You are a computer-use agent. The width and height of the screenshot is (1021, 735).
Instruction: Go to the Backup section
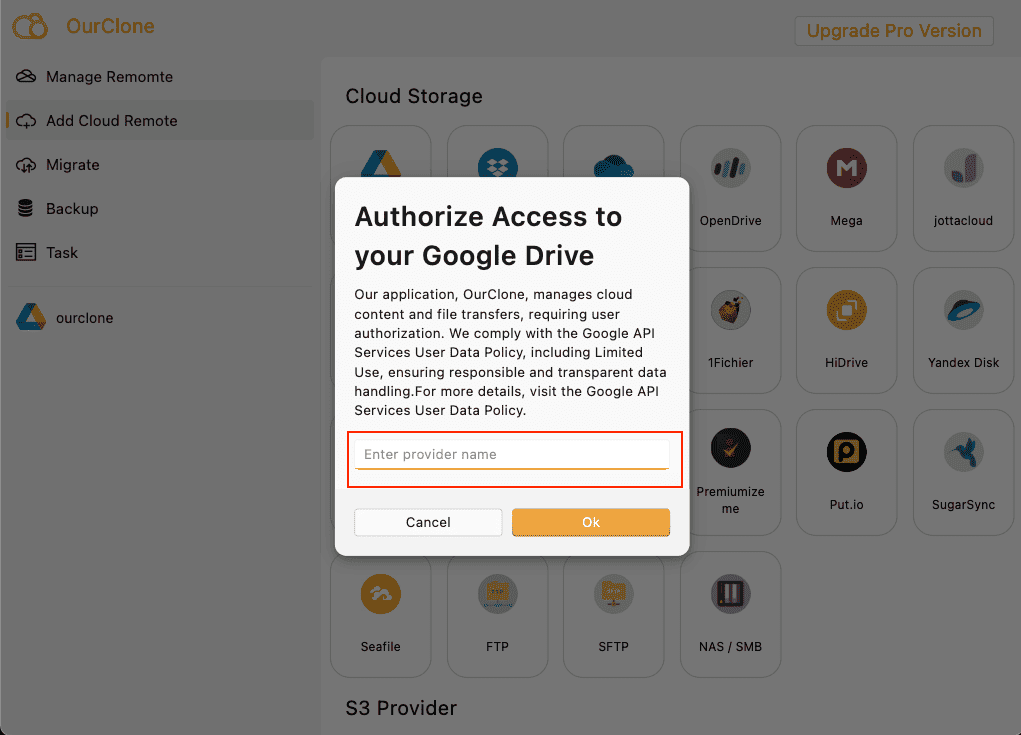(x=72, y=209)
